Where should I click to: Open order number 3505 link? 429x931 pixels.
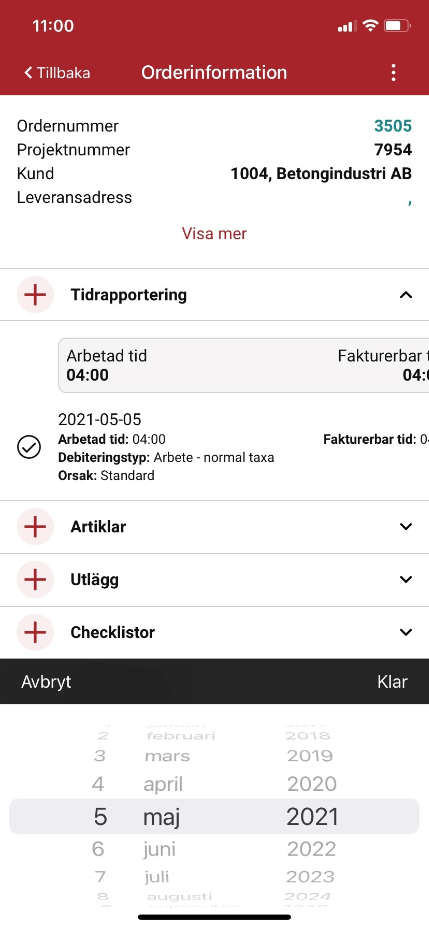pyautogui.click(x=393, y=126)
